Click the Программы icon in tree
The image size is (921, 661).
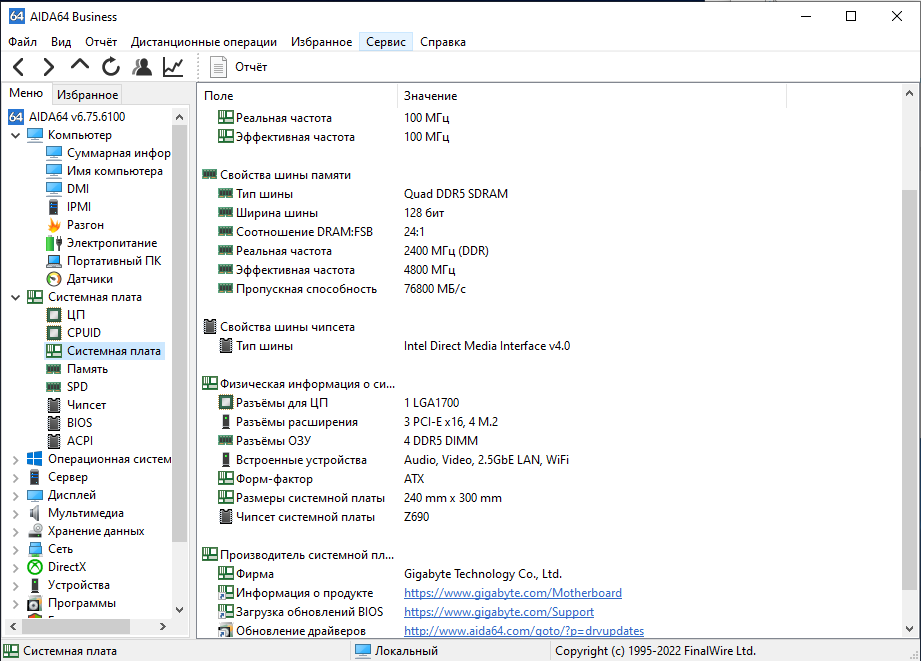tap(35, 603)
